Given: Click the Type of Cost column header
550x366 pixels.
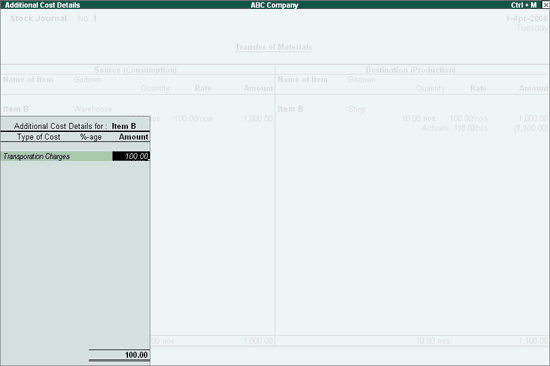Looking at the screenshot, I should point(39,137).
